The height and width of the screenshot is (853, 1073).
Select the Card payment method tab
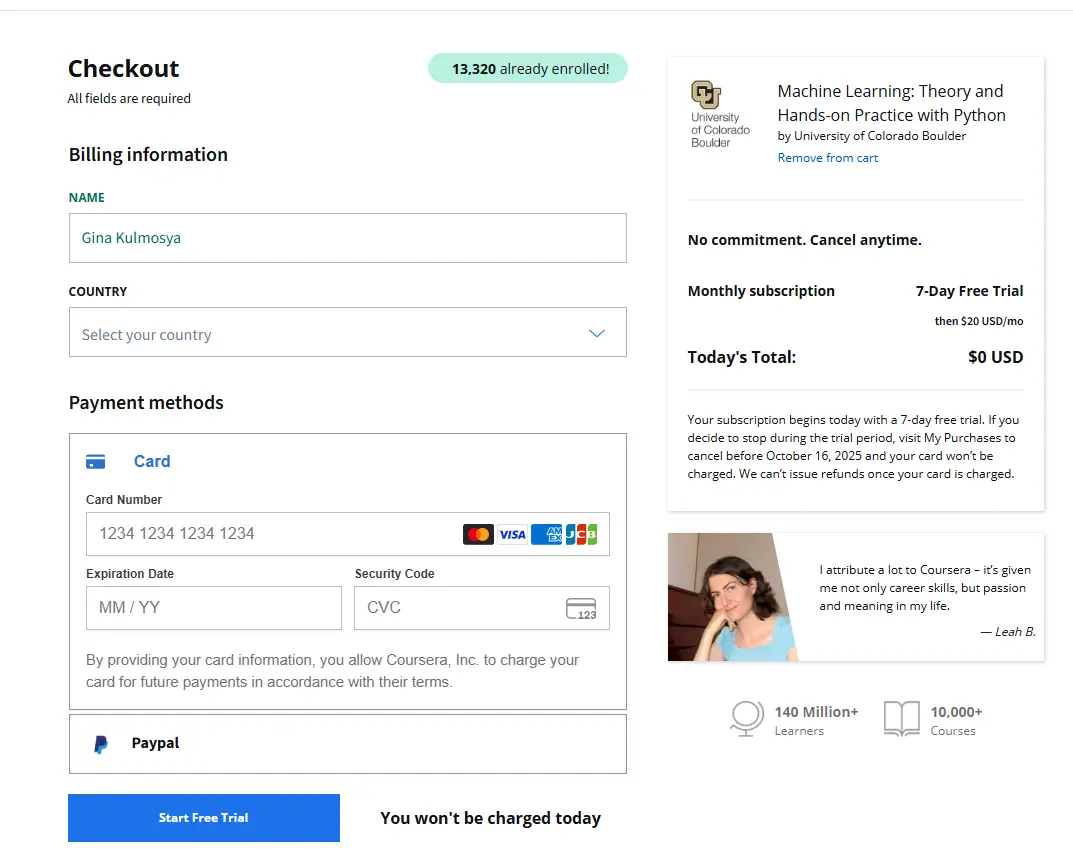coord(348,462)
